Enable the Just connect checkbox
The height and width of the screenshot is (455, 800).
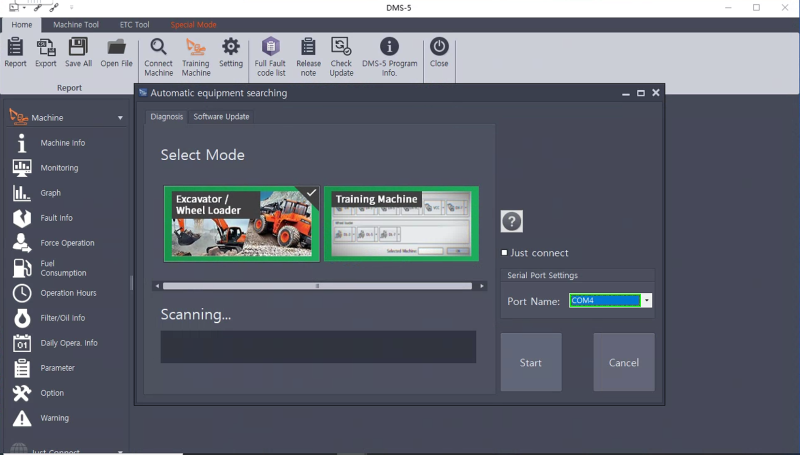pyautogui.click(x=505, y=253)
